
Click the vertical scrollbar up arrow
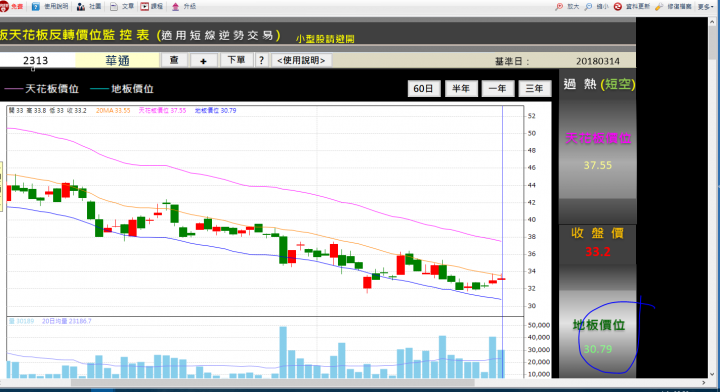point(712,22)
